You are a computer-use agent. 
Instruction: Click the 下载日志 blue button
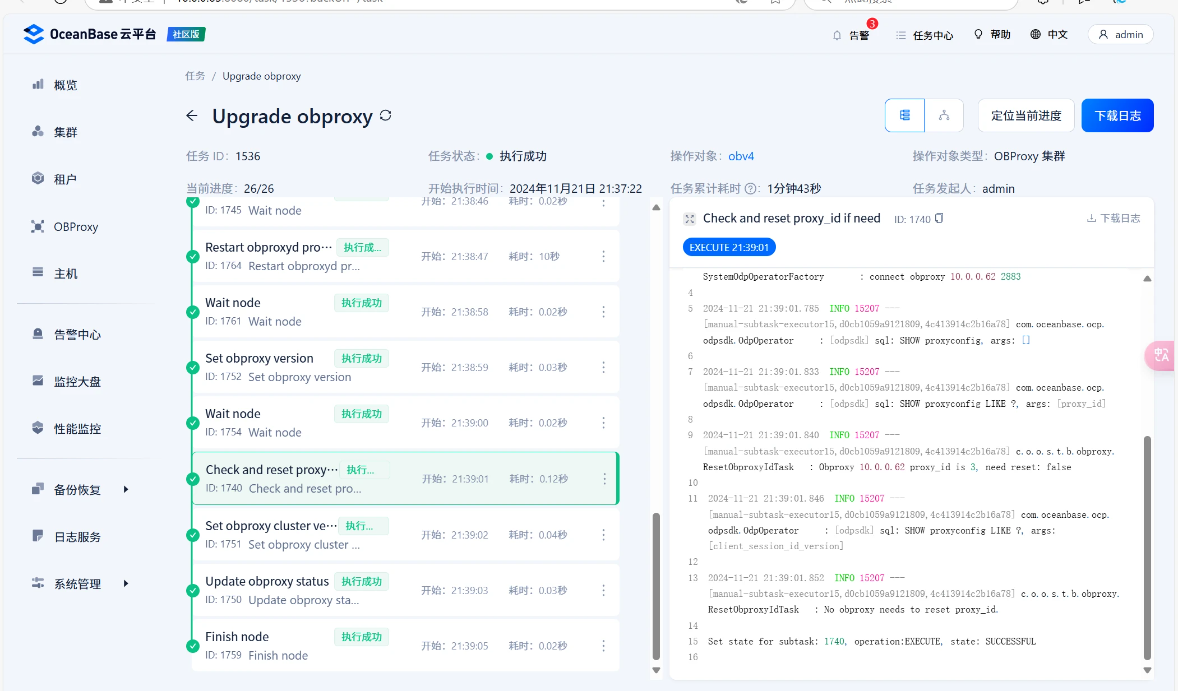pyautogui.click(x=1117, y=115)
